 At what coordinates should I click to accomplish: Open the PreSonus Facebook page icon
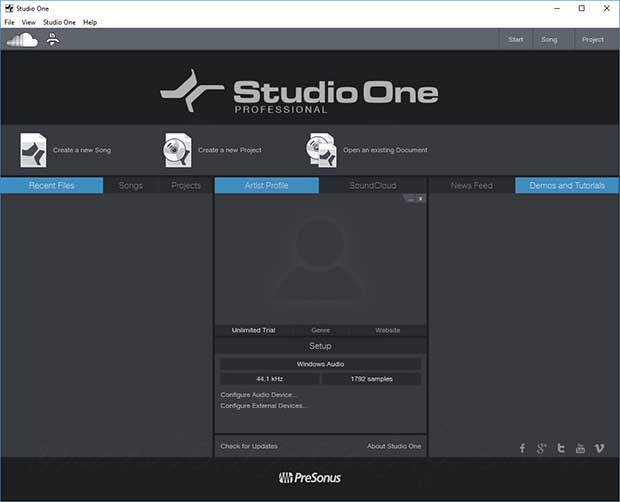click(523, 448)
